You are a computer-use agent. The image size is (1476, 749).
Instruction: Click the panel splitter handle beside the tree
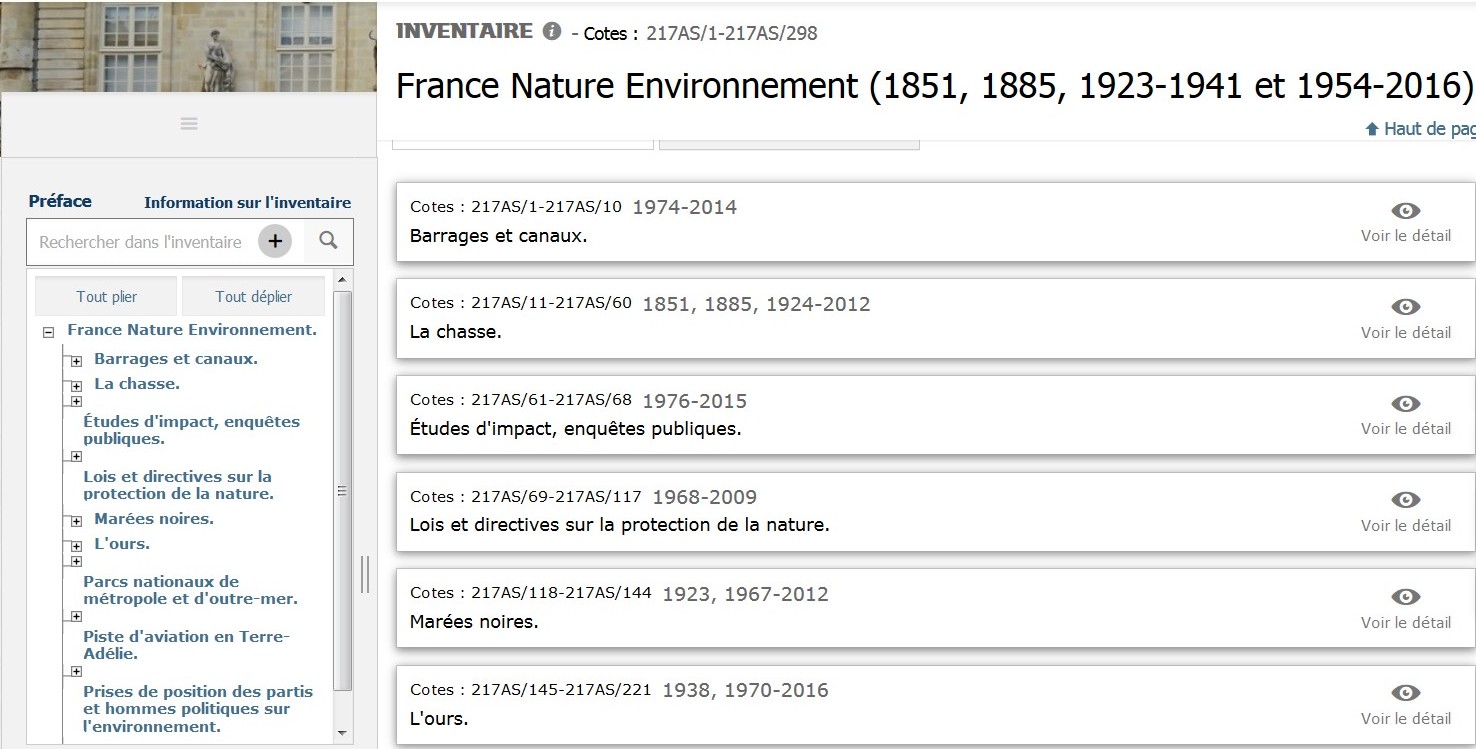(x=365, y=574)
